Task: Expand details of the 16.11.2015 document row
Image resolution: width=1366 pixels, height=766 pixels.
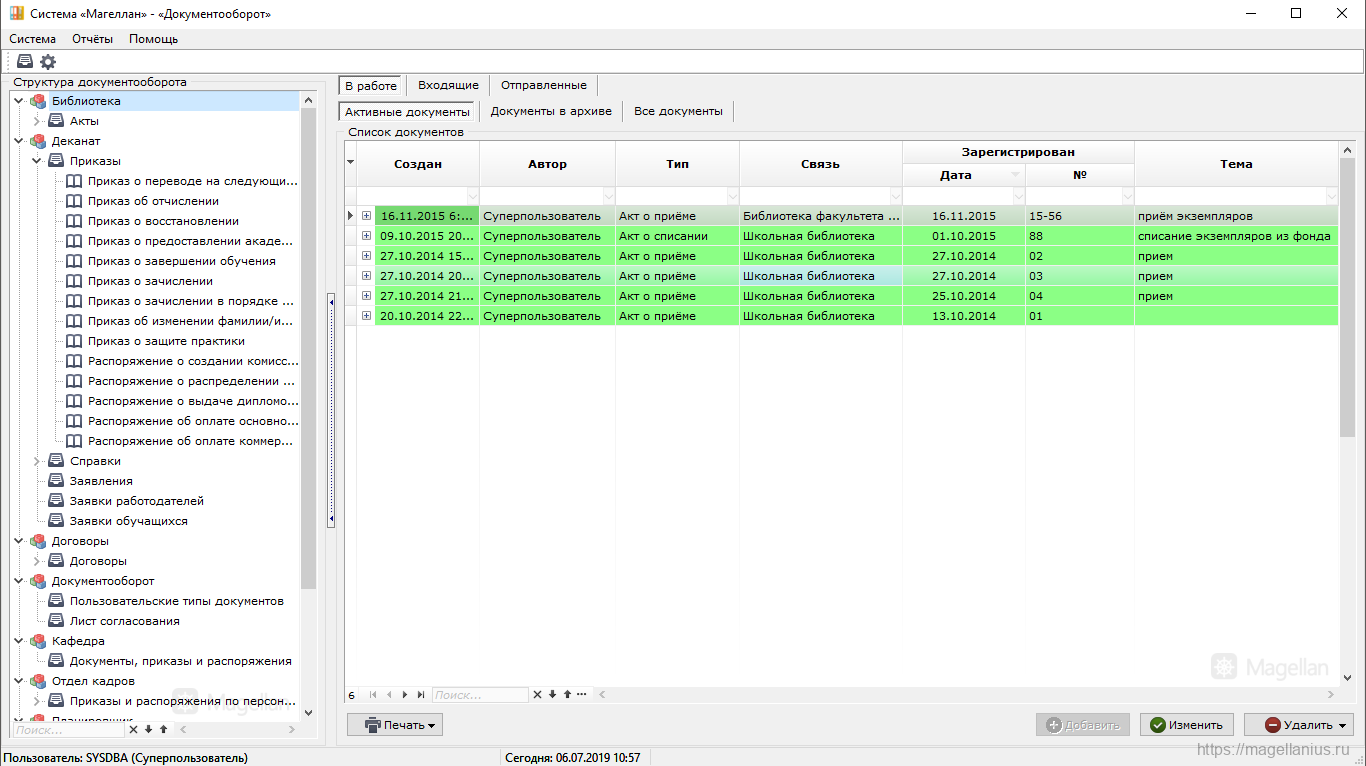Action: tap(367, 216)
